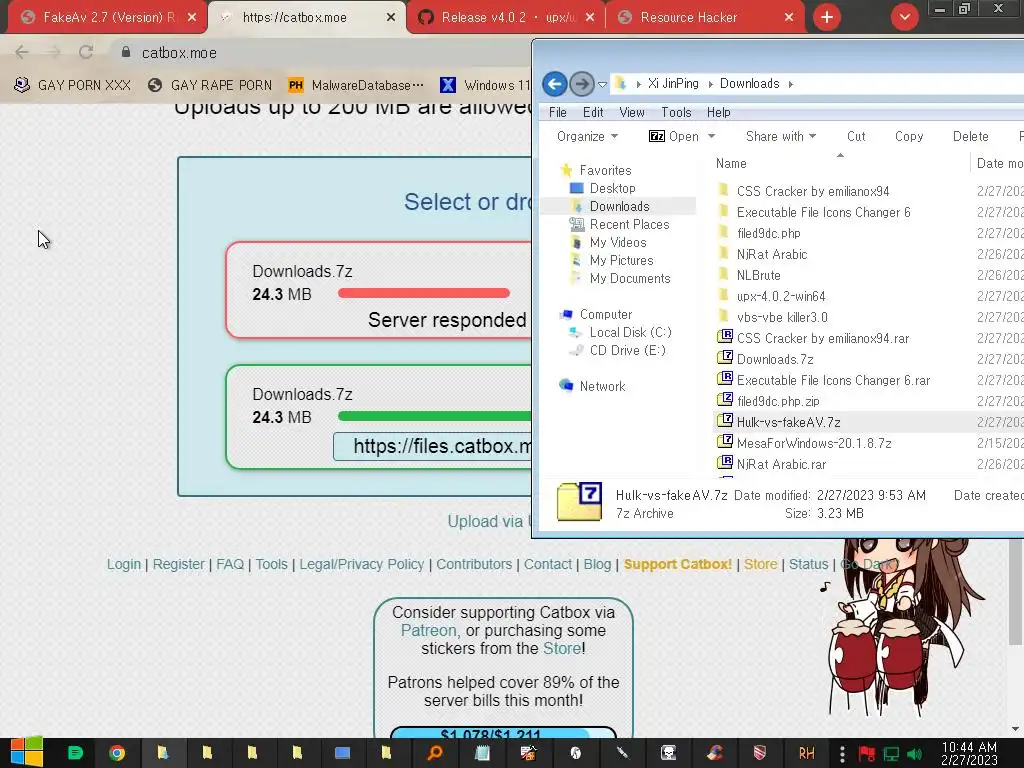
Task: Open the RH Resource Hacker taskbar icon
Action: tap(806, 753)
